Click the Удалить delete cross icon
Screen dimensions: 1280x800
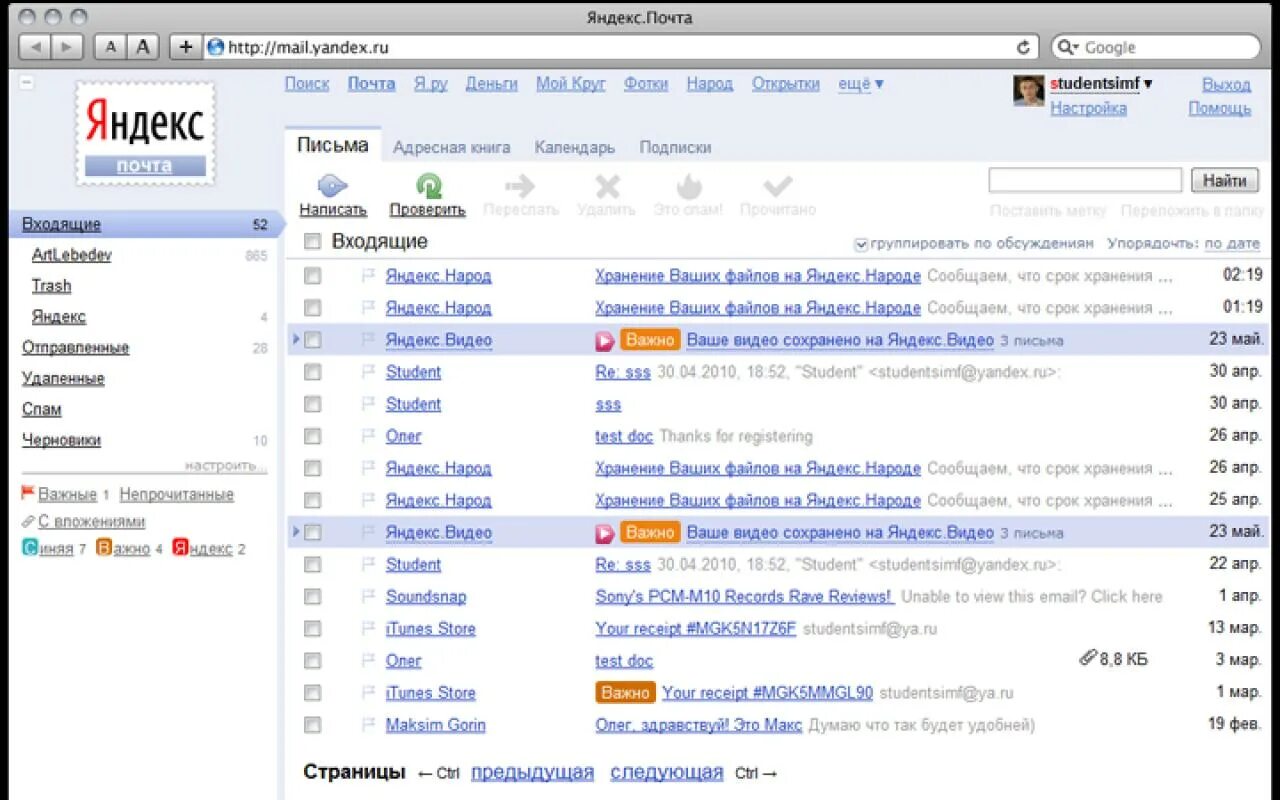607,186
